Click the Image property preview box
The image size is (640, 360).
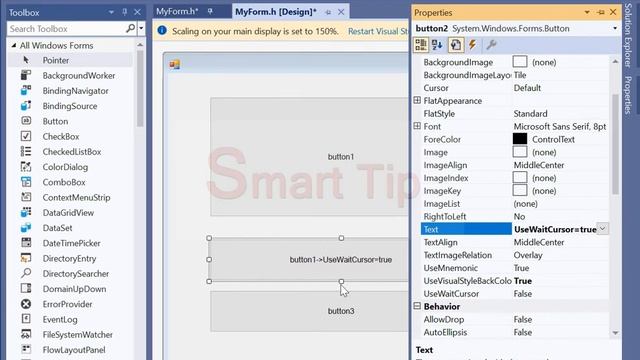[520, 152]
